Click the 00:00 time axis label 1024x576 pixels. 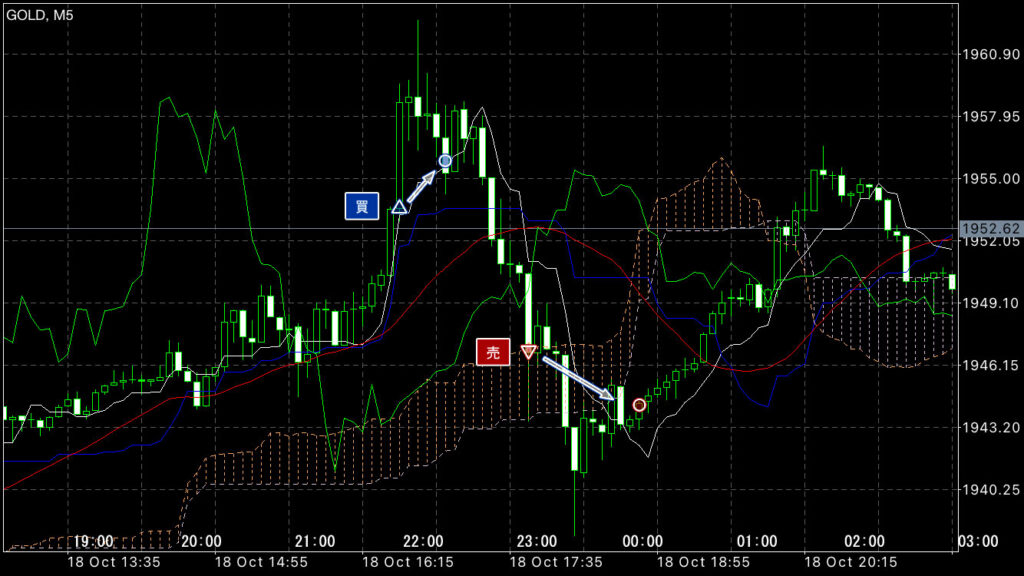(x=642, y=541)
